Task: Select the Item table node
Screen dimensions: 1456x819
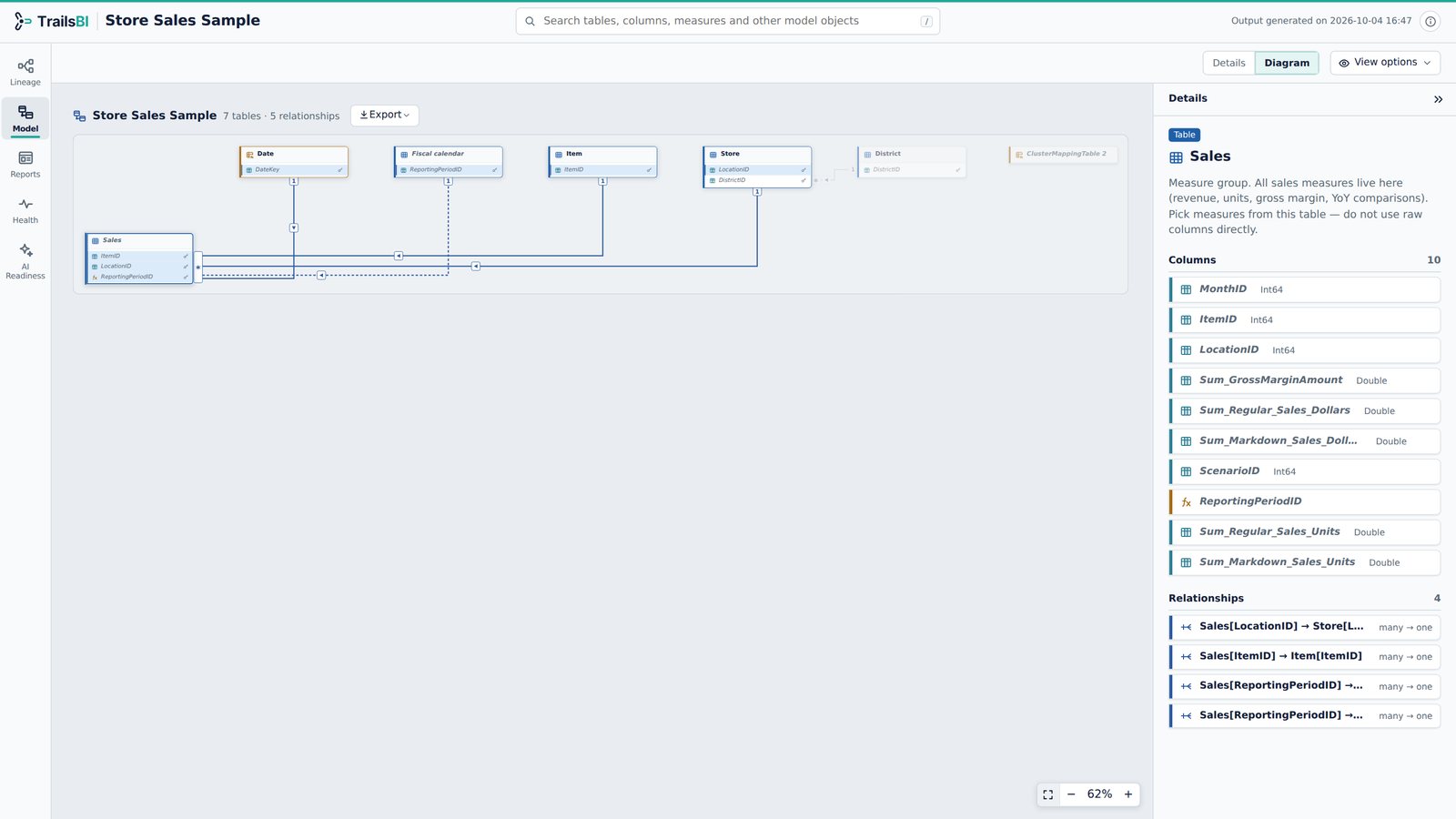Action: [602, 162]
